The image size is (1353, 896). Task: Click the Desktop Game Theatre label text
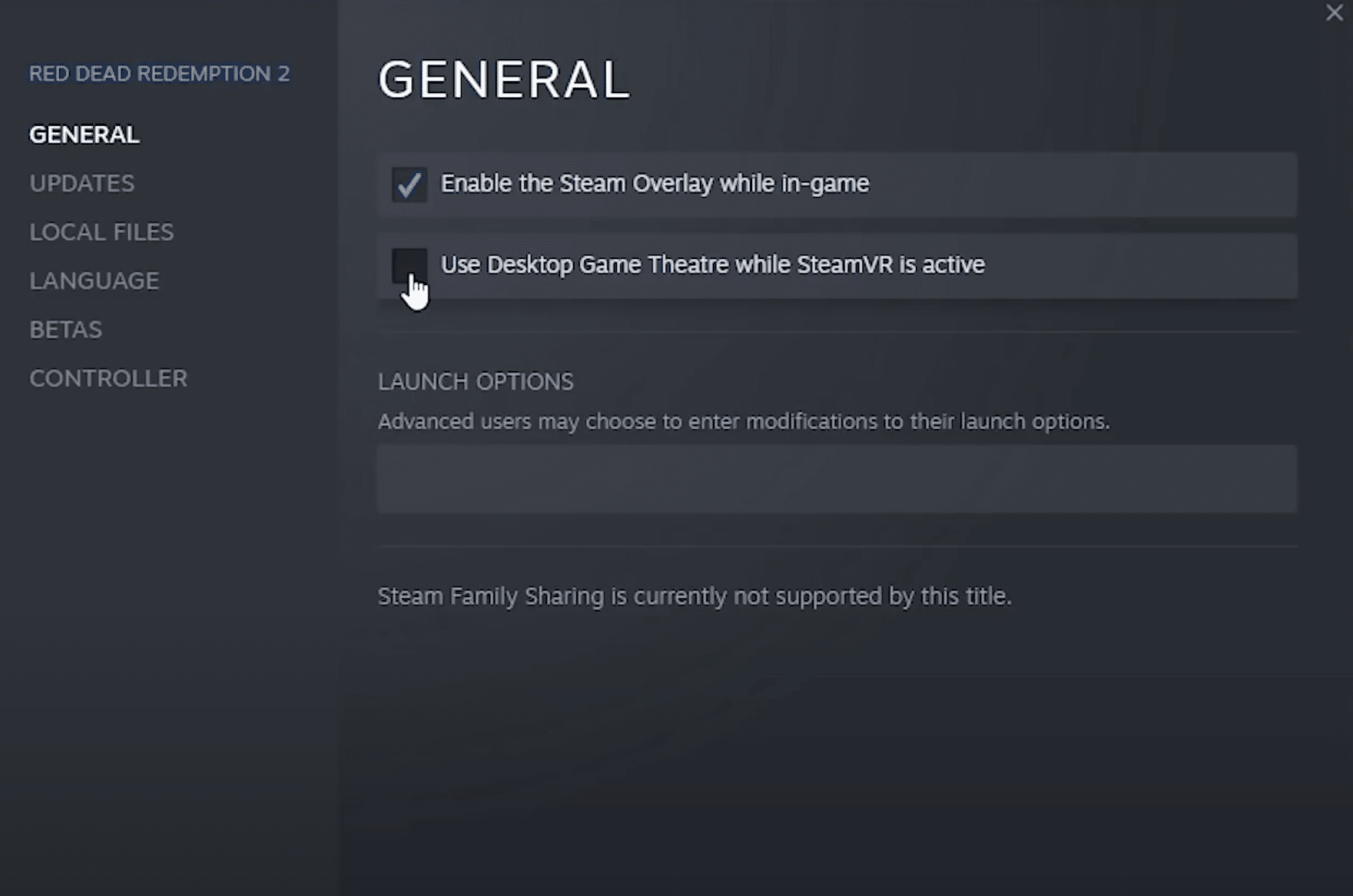coord(713,265)
